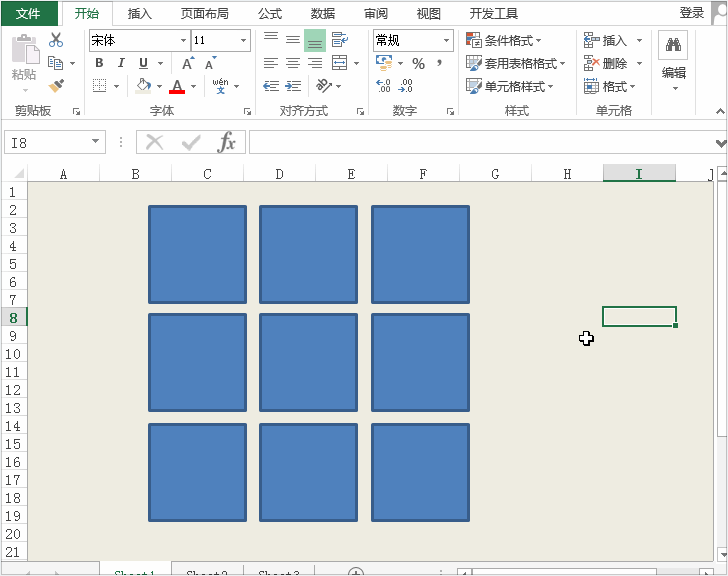Open the font size 11 dropdown
728x576 pixels.
pyautogui.click(x=243, y=40)
